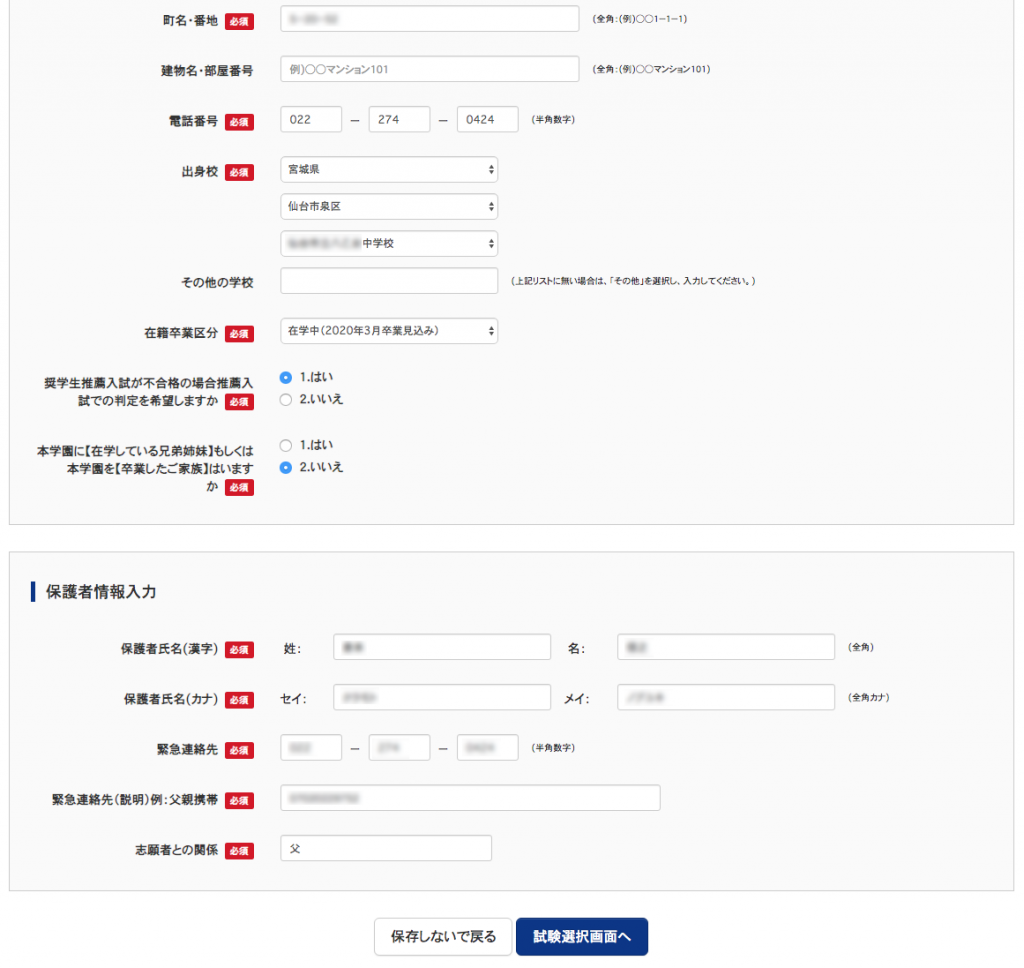The height and width of the screenshot is (968, 1024).
Task: Click the 緊急連絡先(説明) description field
Action: coord(470,798)
